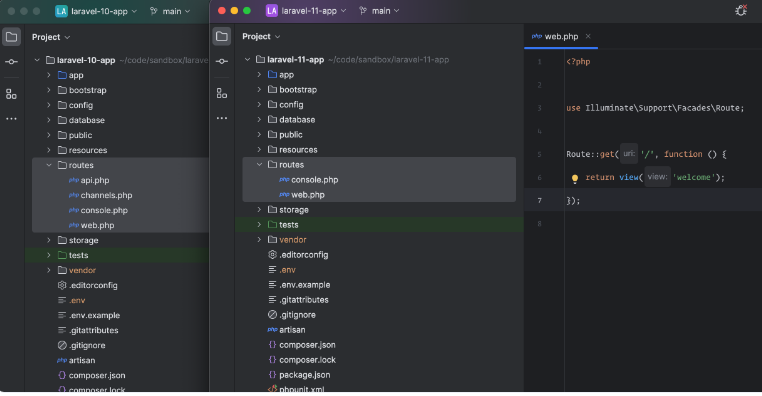Open More tool windows in laravel-11-app
This screenshot has height=396, width=762.
pos(222,118)
